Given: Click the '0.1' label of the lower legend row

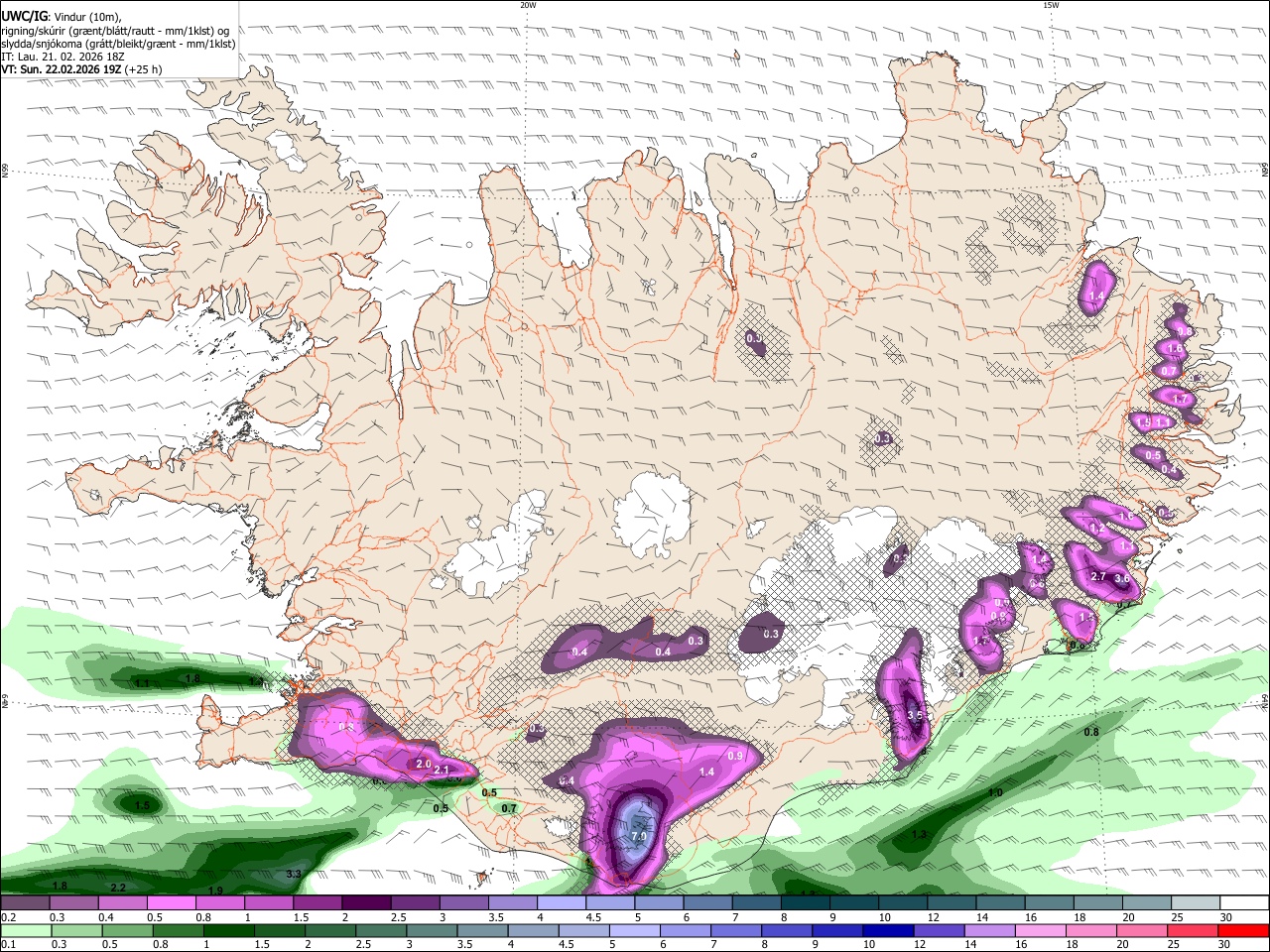Looking at the screenshot, I should click(8, 945).
